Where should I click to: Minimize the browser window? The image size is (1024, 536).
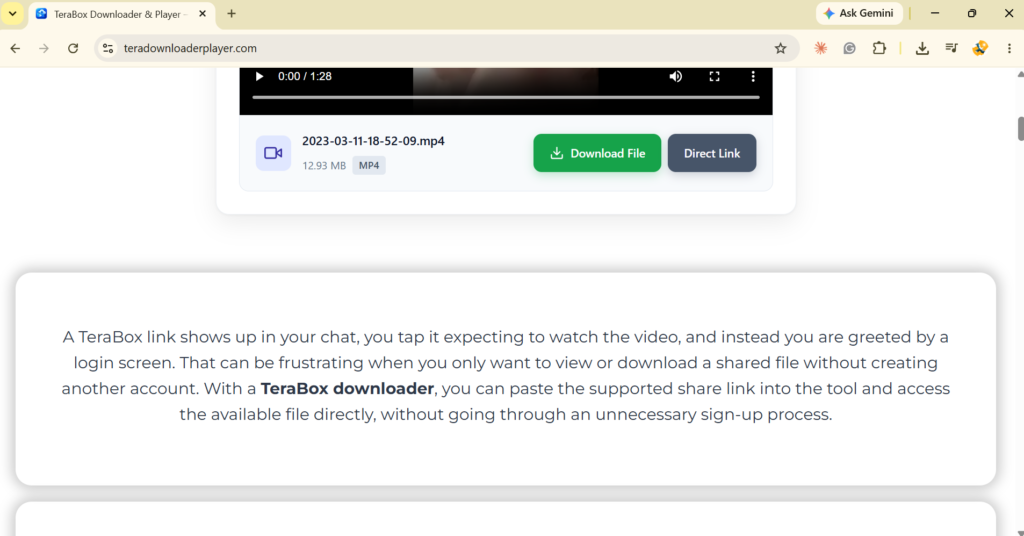(x=935, y=13)
